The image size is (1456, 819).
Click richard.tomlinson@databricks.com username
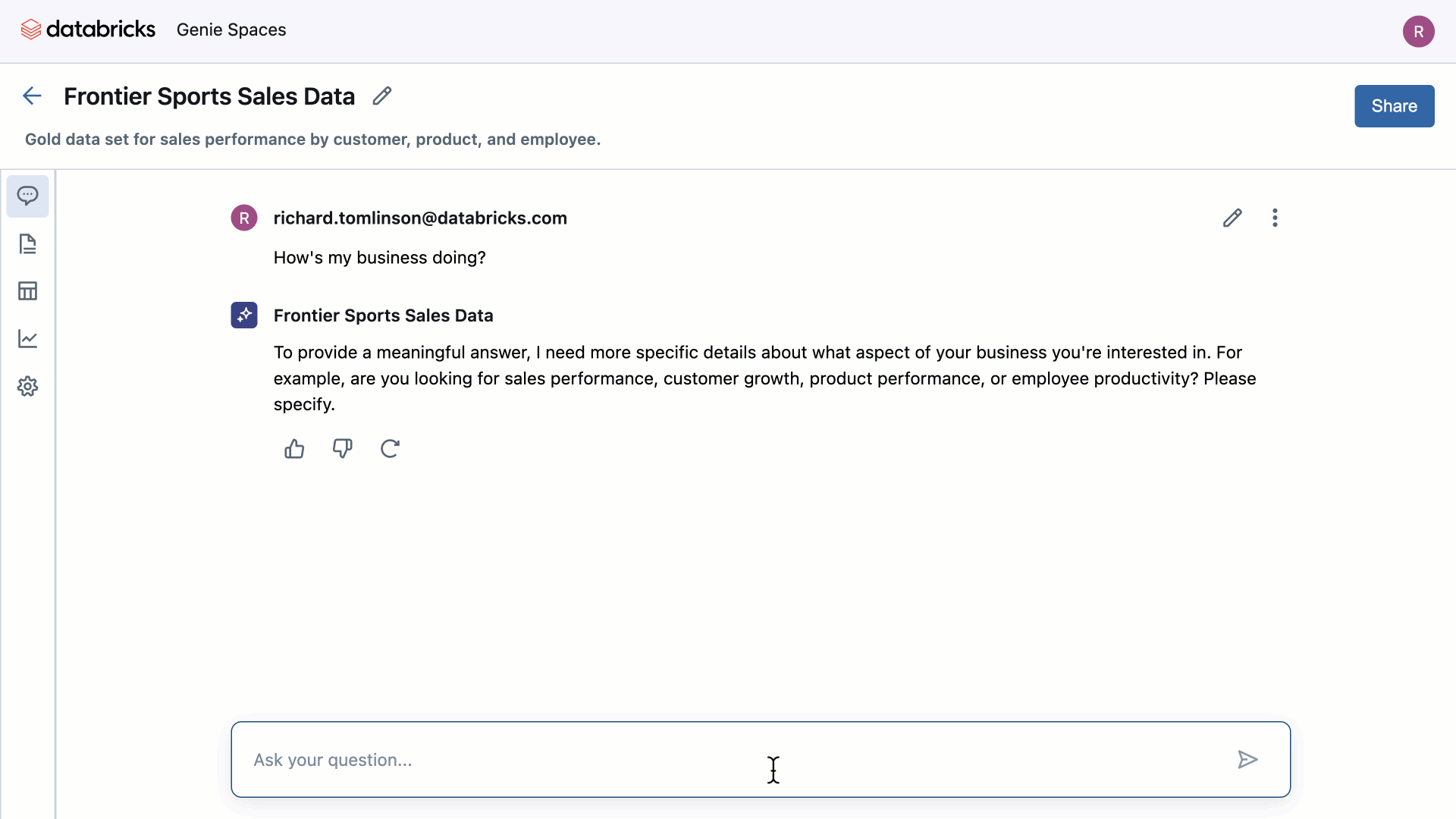pyautogui.click(x=420, y=218)
